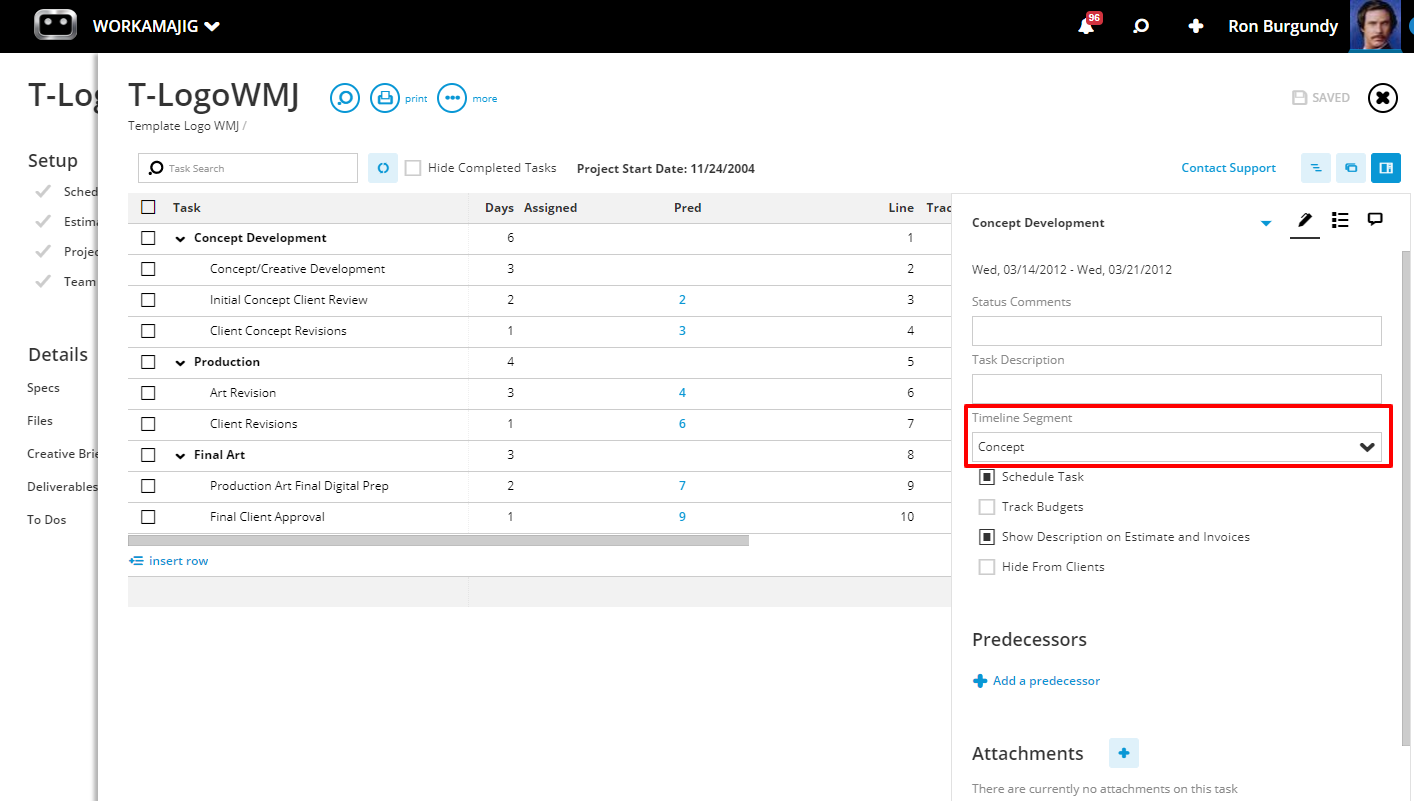Open the WORKAMAJIG main menu dropdown
This screenshot has height=801, width=1414.
click(156, 26)
